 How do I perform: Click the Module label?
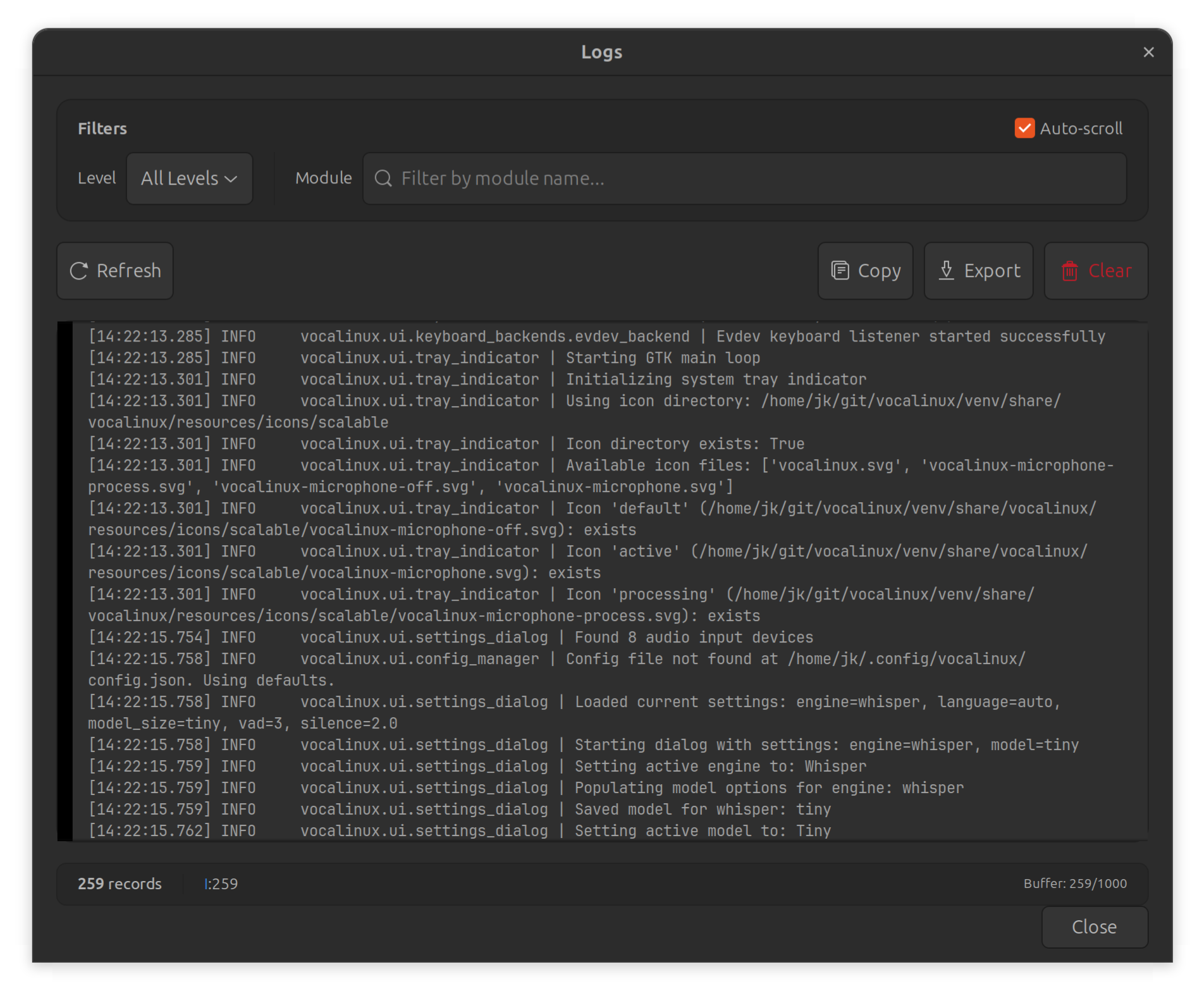323,178
